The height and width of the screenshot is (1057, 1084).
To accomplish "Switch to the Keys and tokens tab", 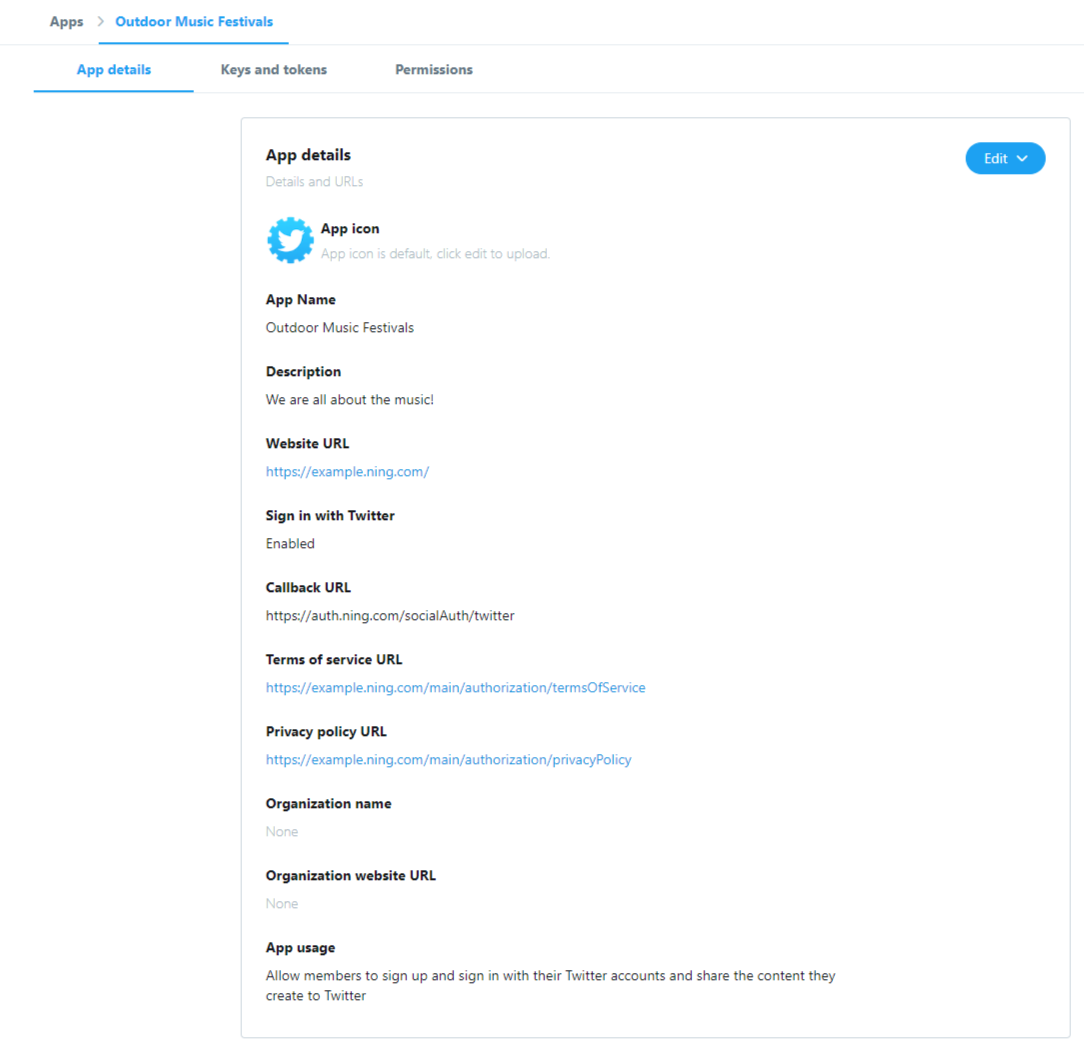I will tap(274, 70).
